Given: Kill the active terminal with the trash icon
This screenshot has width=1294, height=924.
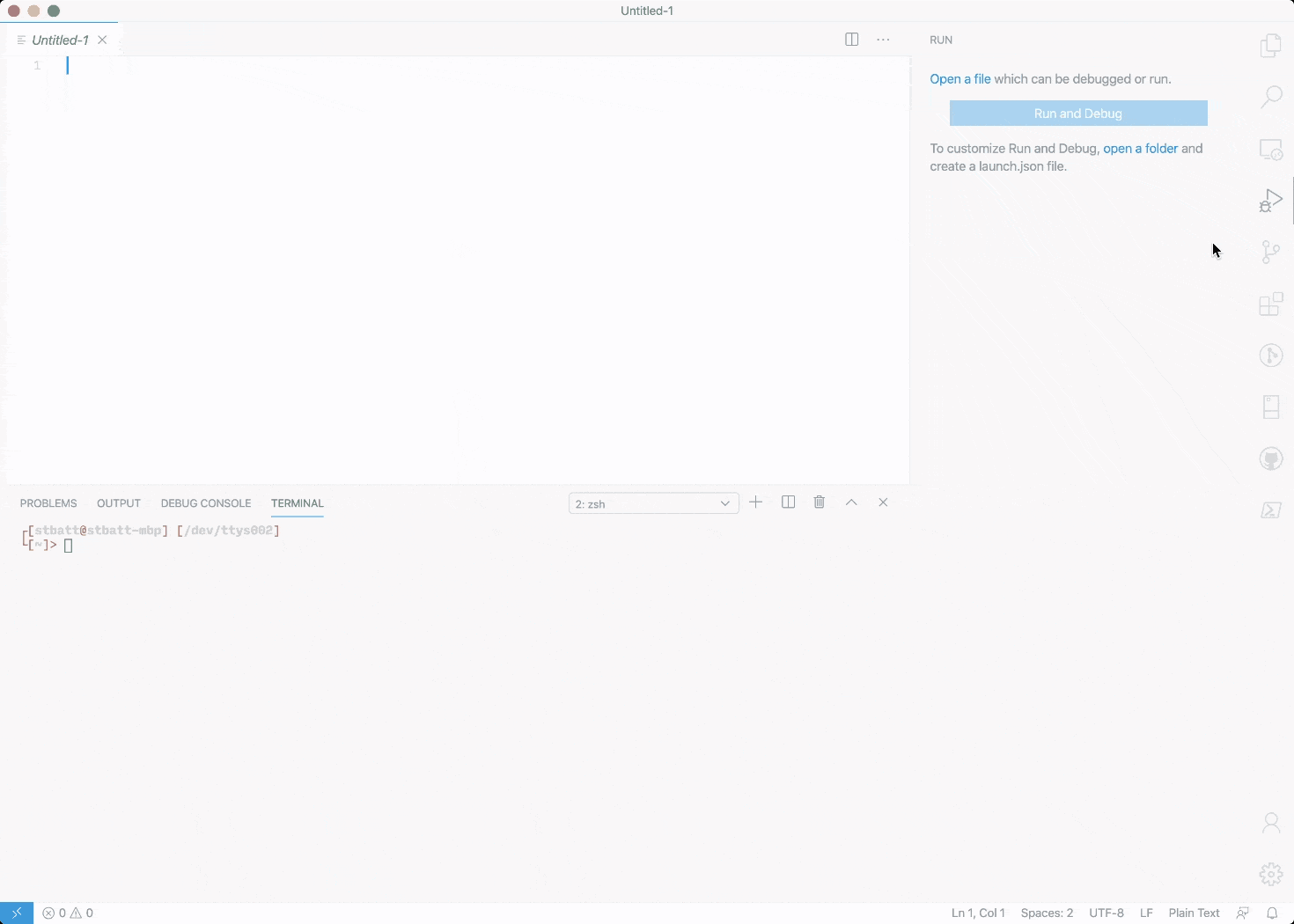Looking at the screenshot, I should [819, 502].
